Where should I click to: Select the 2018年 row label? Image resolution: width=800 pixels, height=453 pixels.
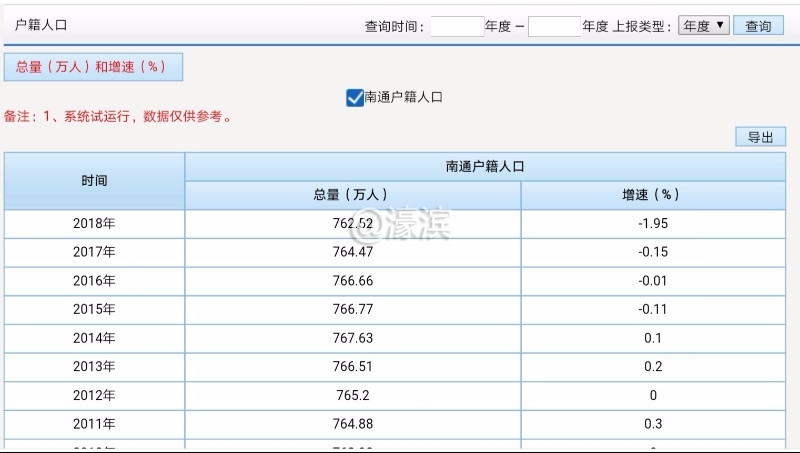click(94, 224)
